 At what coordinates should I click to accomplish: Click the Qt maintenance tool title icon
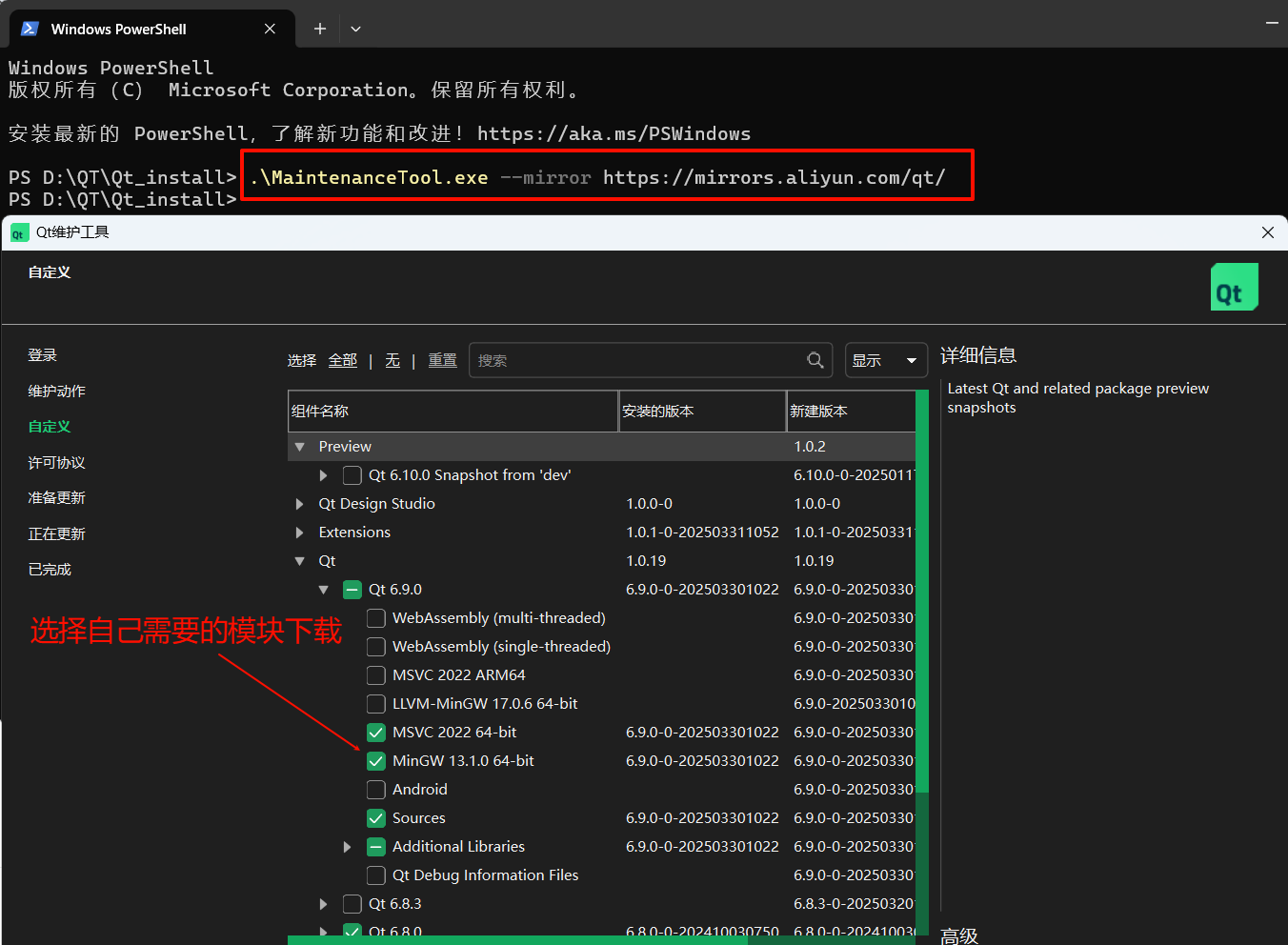pos(19,232)
